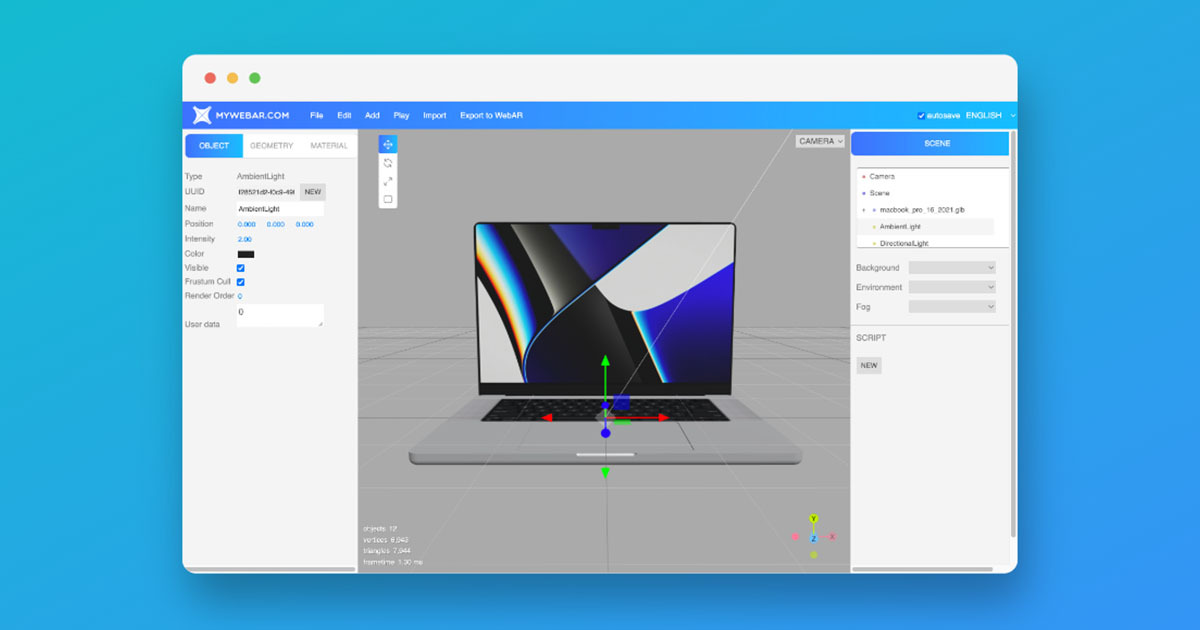Click the MYWEBAR.COM logo icon
This screenshot has height=630, width=1200.
tap(203, 116)
